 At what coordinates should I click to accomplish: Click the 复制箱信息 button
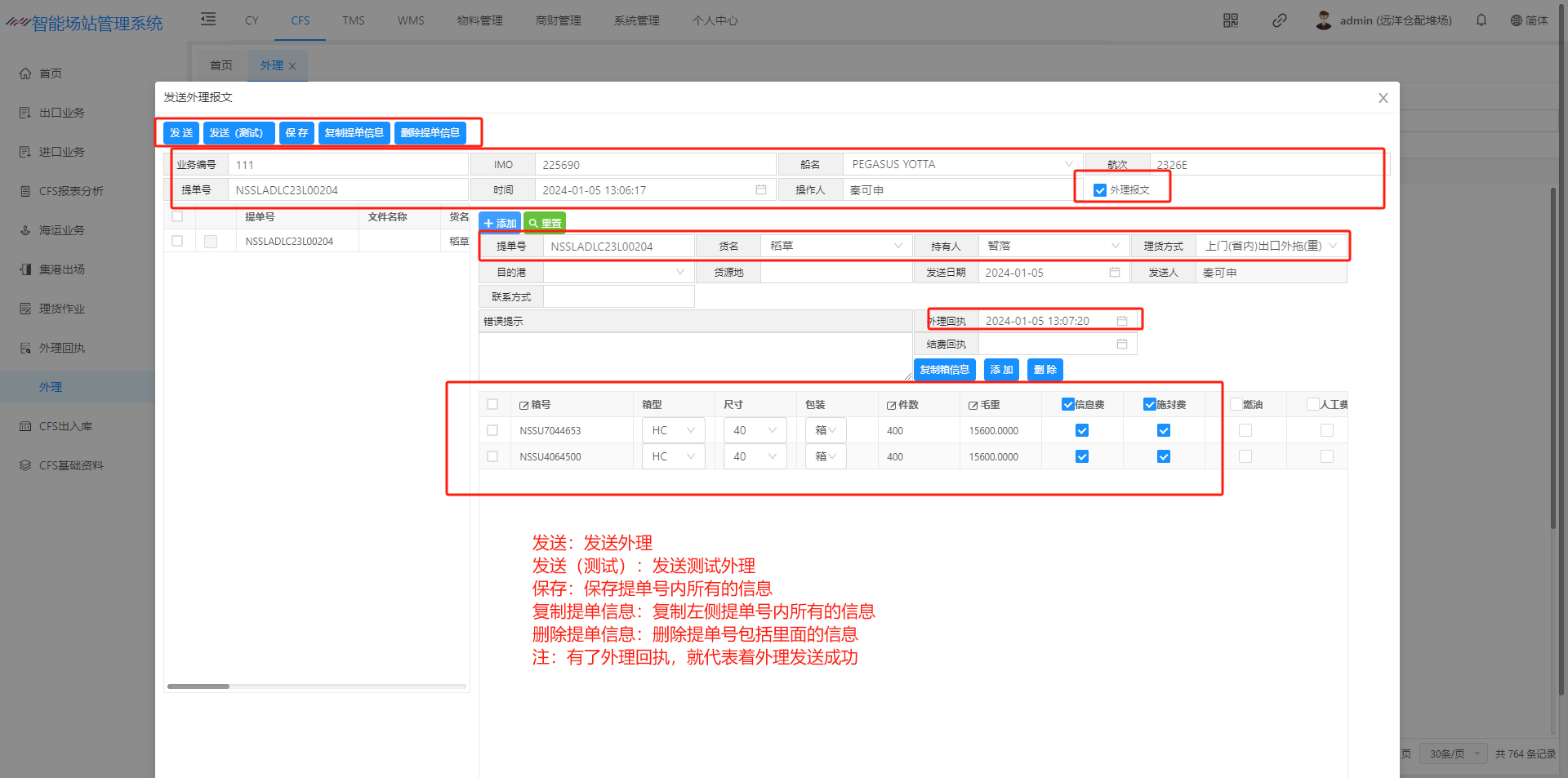click(x=944, y=370)
